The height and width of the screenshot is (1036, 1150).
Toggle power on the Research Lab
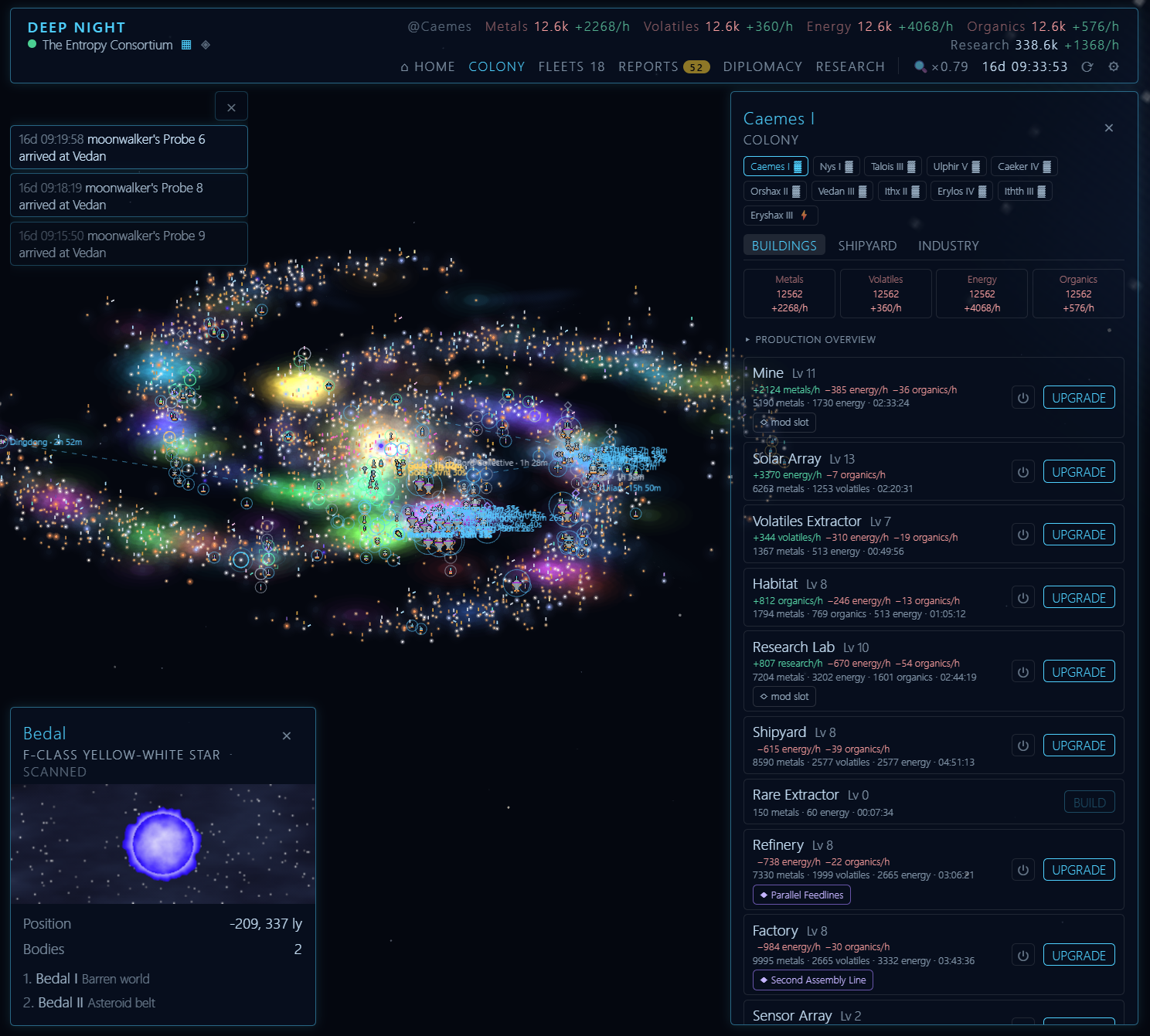(x=1023, y=672)
